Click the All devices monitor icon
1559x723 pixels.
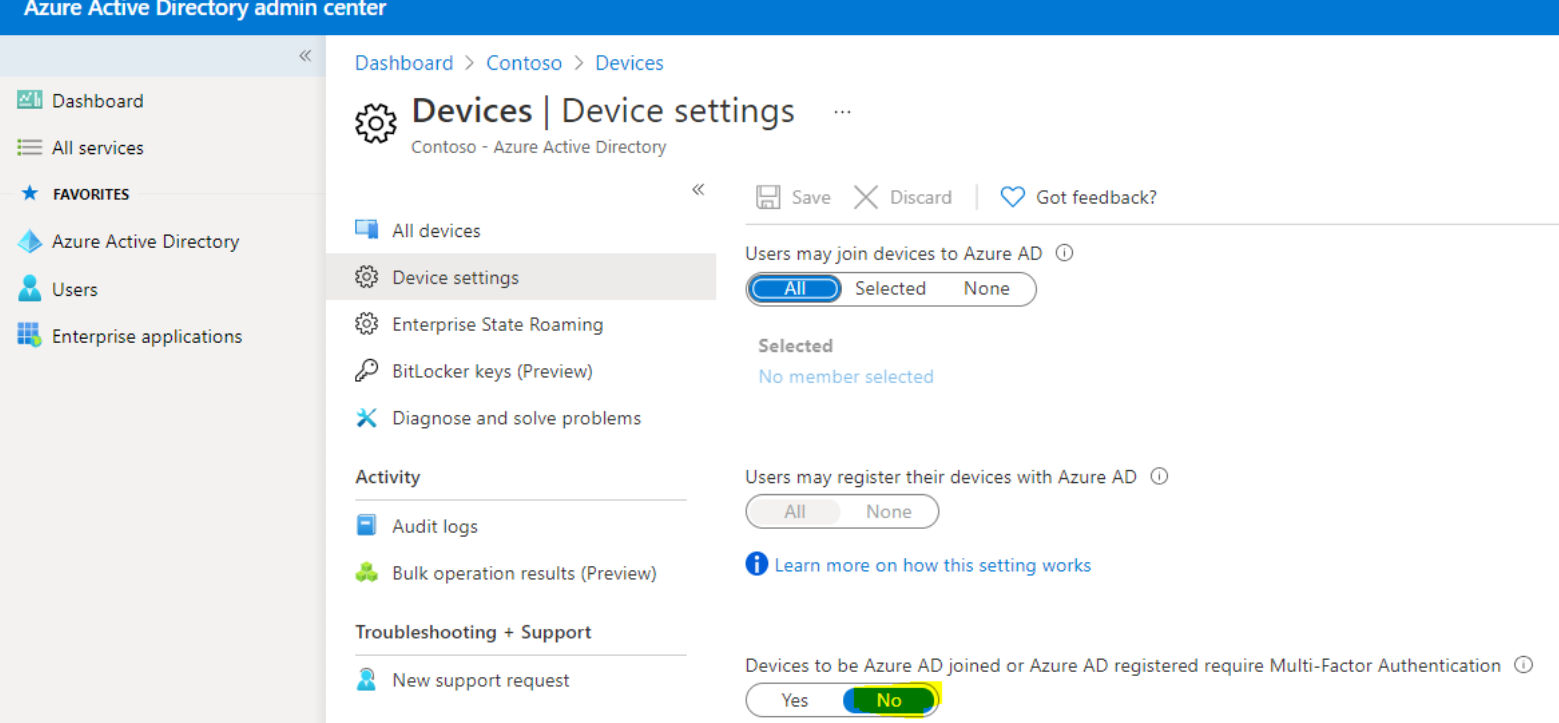(367, 230)
